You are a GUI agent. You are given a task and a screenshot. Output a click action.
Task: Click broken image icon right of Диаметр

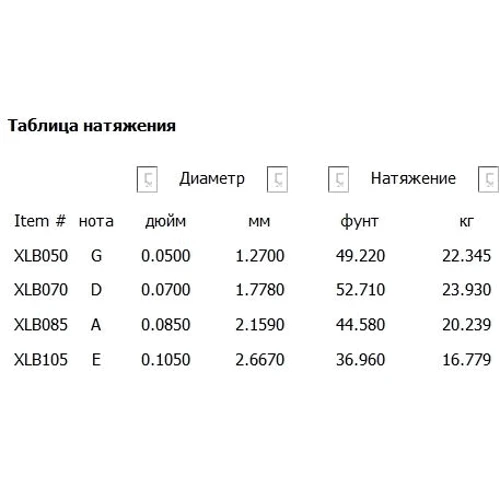pos(277,179)
